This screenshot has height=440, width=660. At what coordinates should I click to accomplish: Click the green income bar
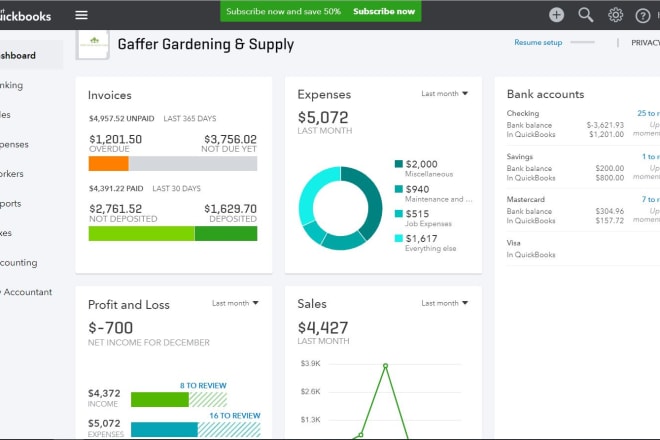click(x=160, y=399)
